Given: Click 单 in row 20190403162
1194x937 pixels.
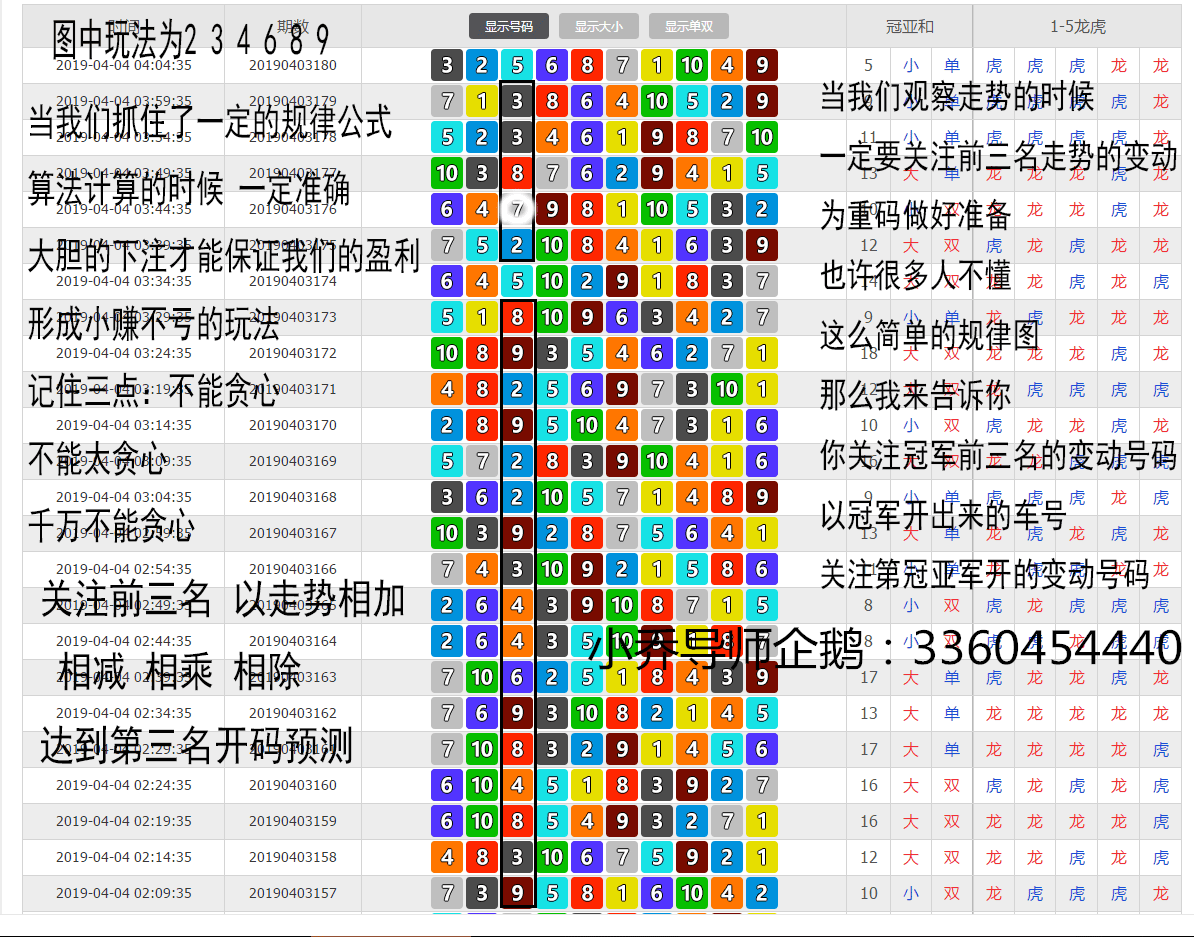Looking at the screenshot, I should pyautogui.click(x=952, y=713).
